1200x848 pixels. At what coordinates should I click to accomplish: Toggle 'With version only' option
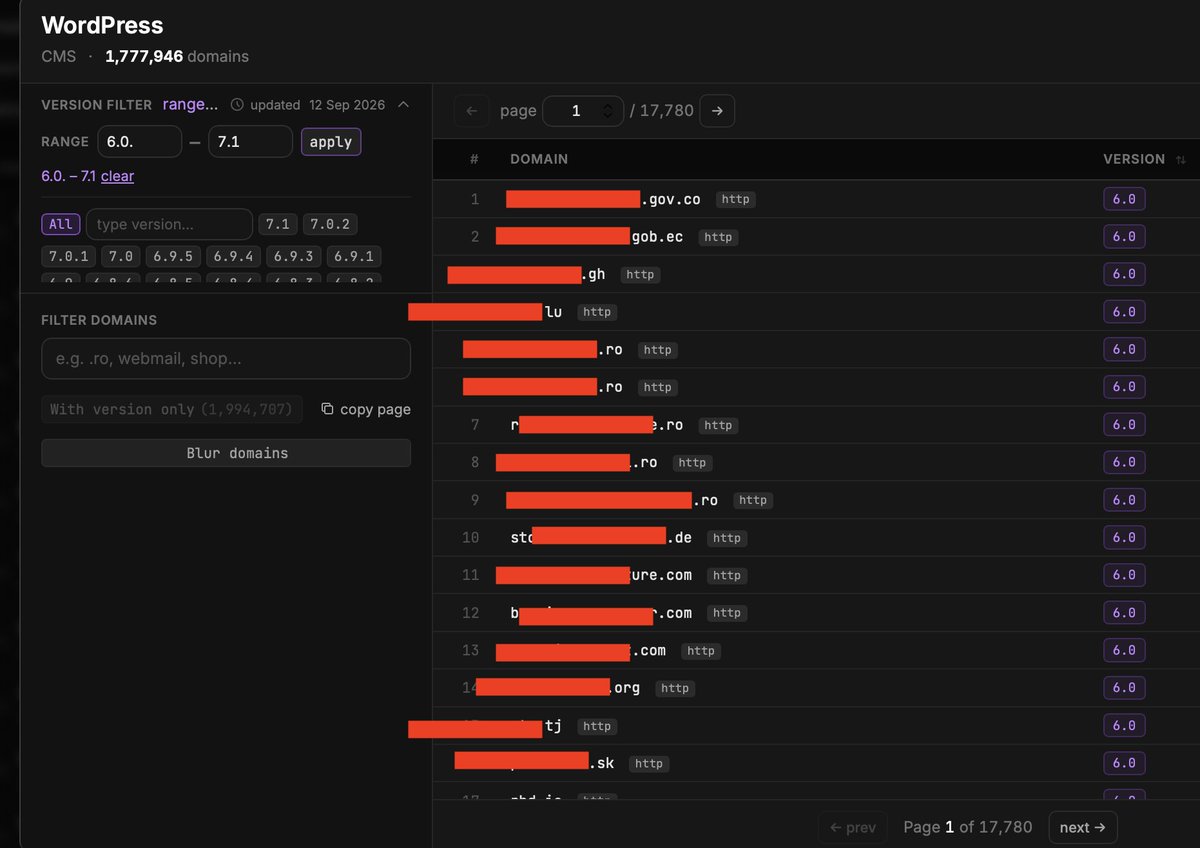pos(171,409)
